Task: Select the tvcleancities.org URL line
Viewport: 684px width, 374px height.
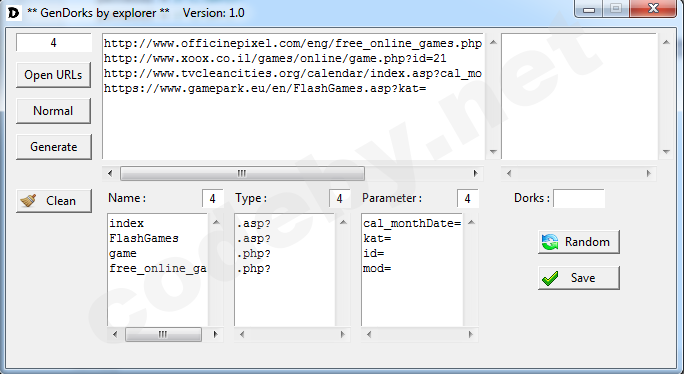Action: click(x=293, y=73)
